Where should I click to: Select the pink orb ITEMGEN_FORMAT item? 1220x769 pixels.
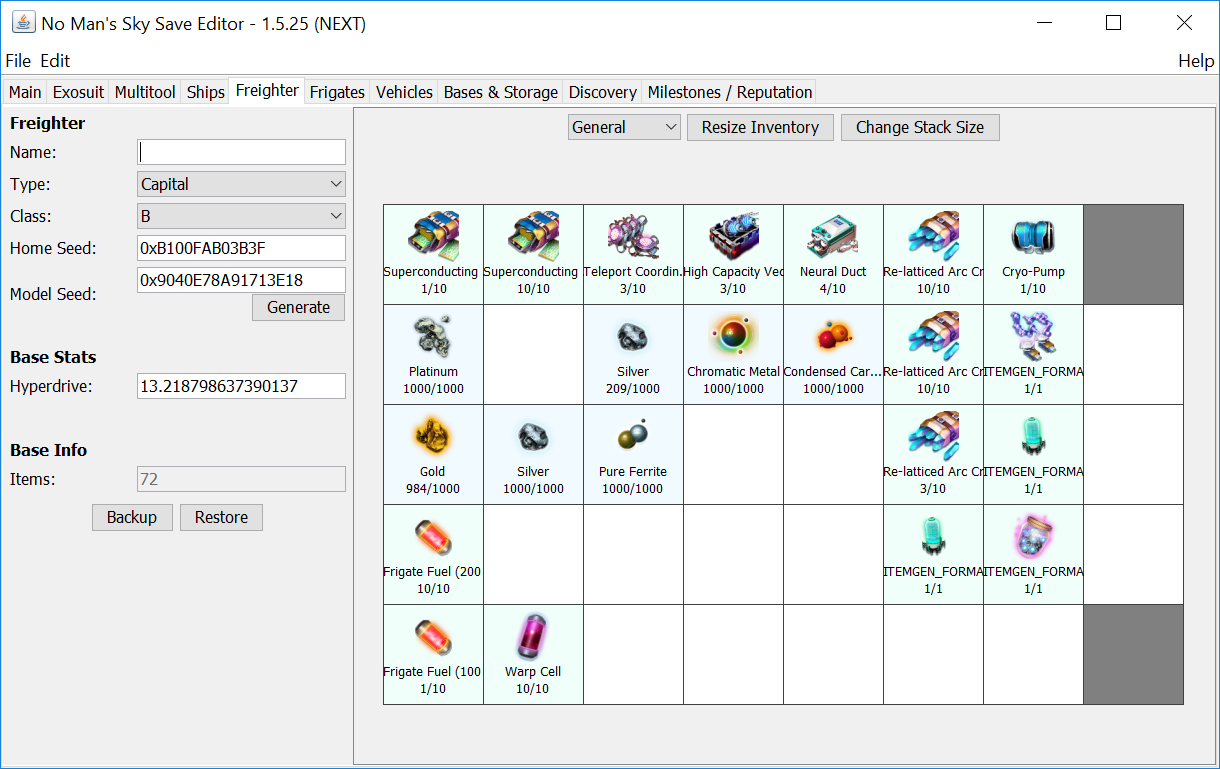pyautogui.click(x=1033, y=555)
